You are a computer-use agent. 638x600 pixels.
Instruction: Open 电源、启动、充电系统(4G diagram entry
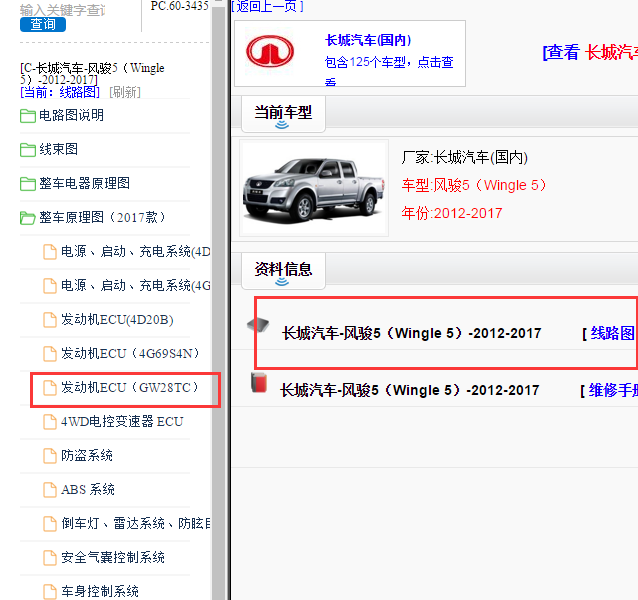click(135, 286)
